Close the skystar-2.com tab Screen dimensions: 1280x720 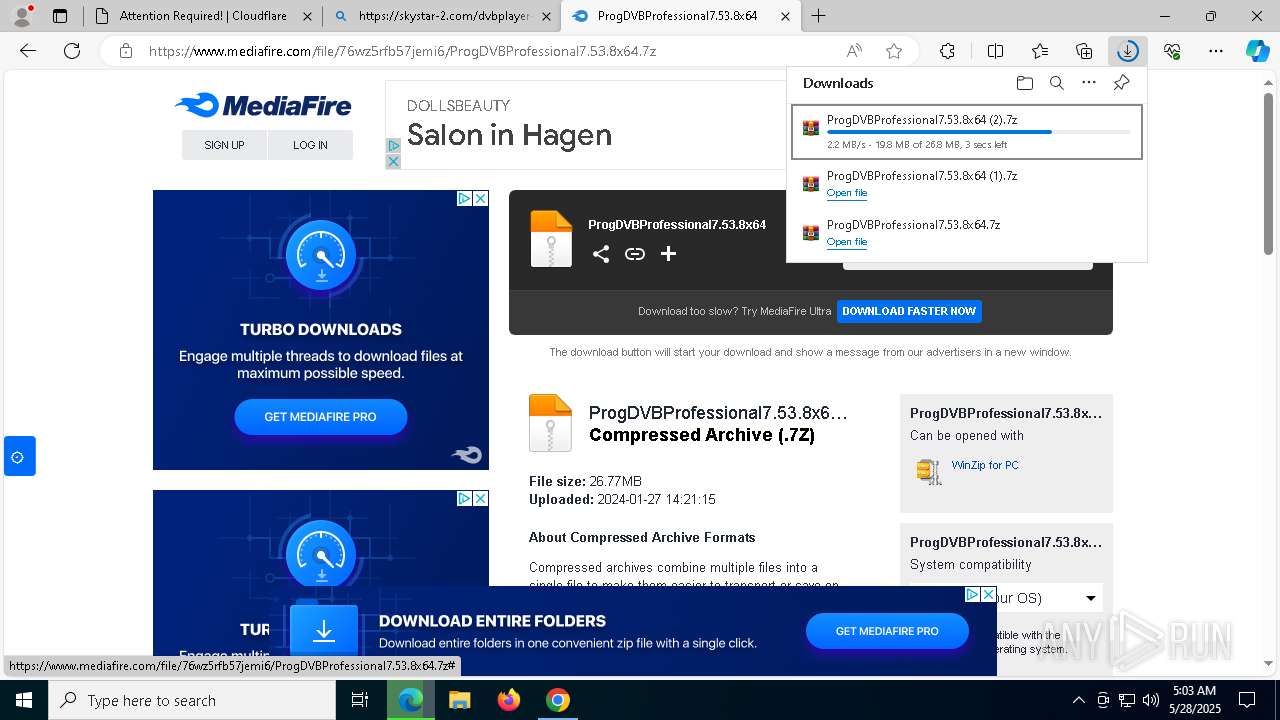pyautogui.click(x=547, y=16)
